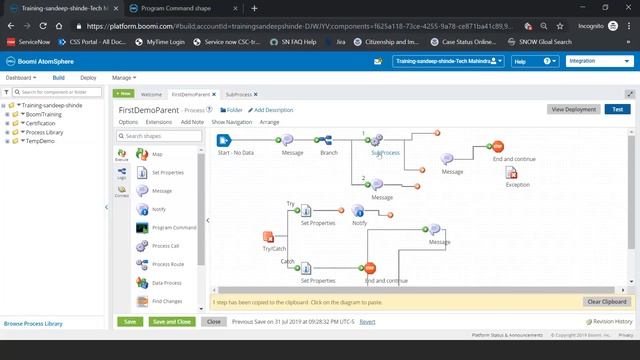
Task: Select the Notify shape on canvas
Action: [x=358, y=211]
